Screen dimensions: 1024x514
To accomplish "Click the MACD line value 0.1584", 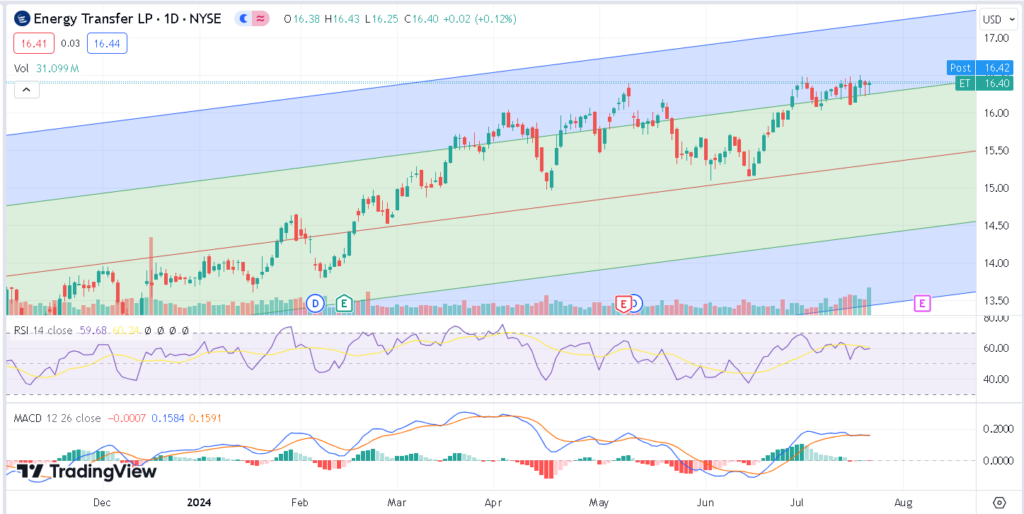I will (167, 418).
